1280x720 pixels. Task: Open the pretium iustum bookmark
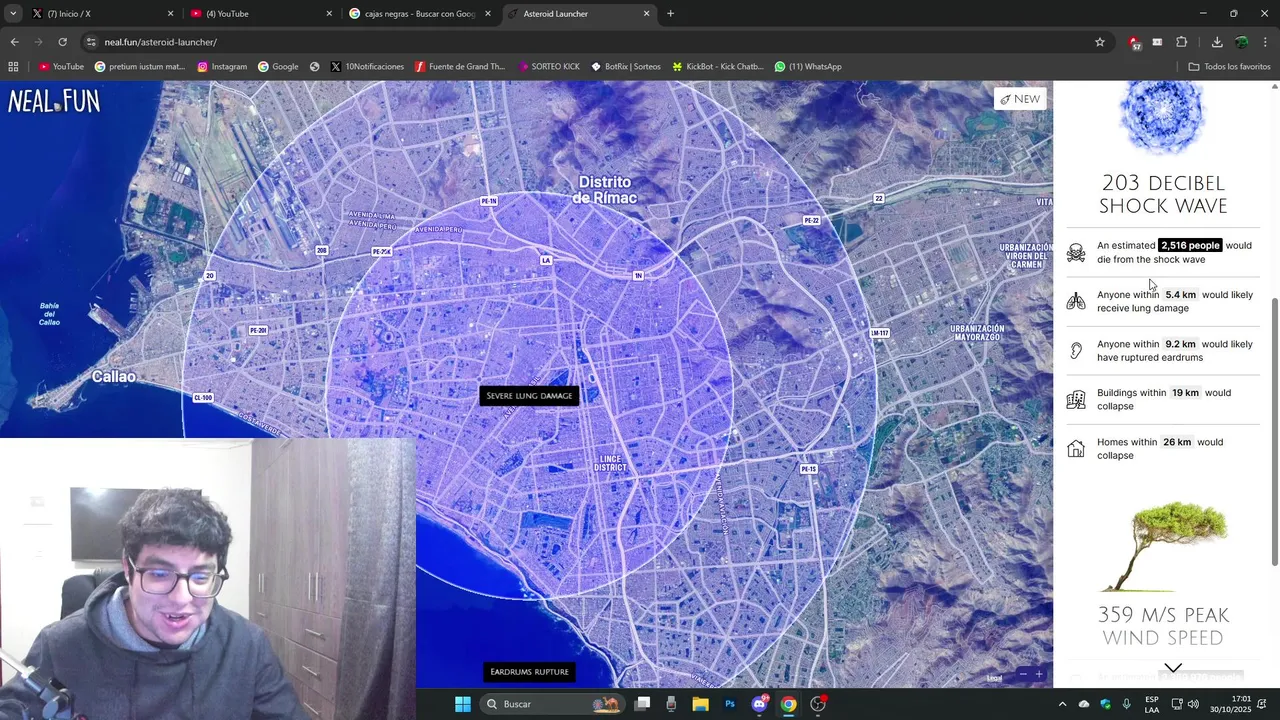(x=140, y=67)
